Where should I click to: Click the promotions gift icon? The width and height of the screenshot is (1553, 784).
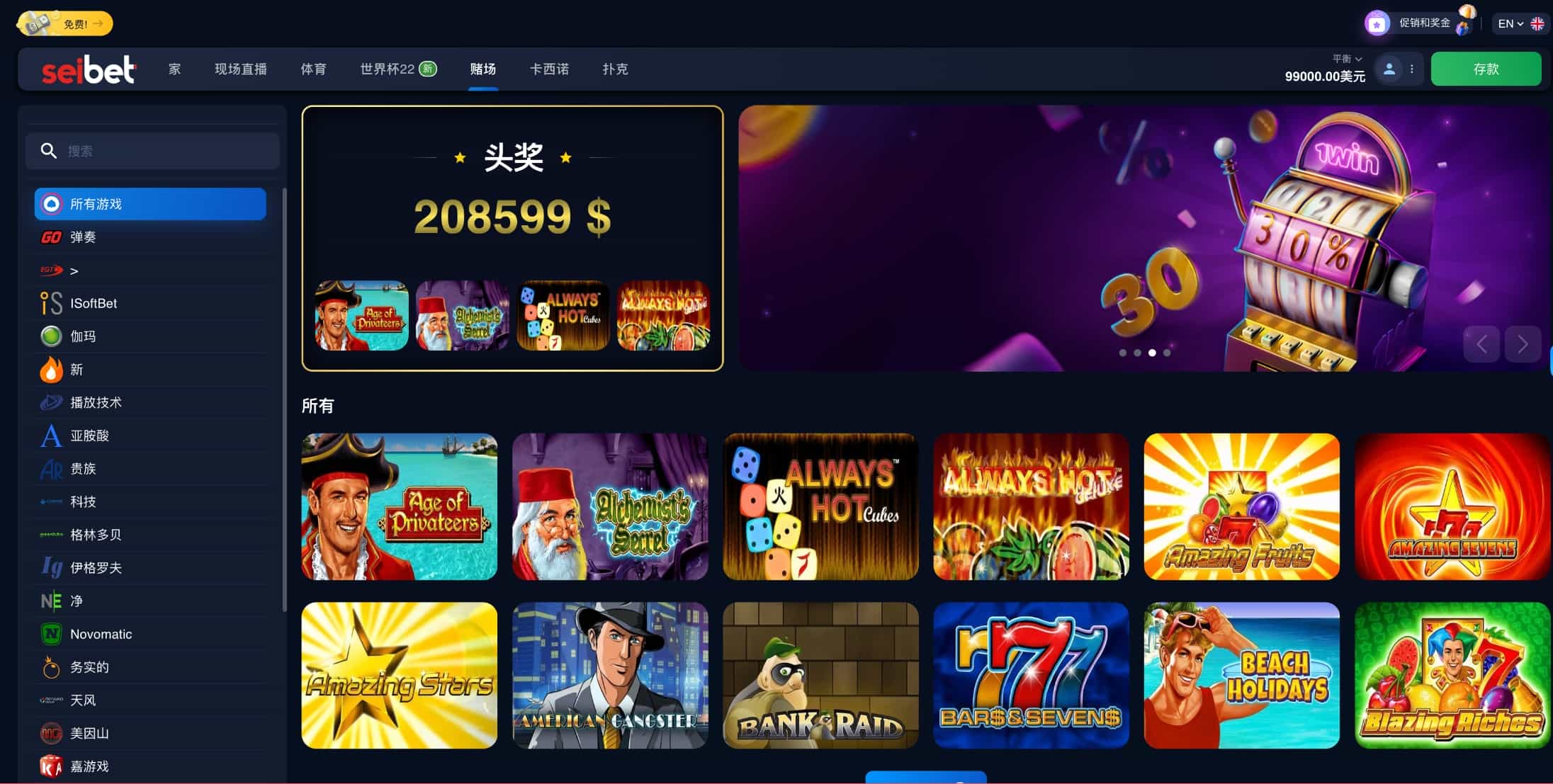(1377, 23)
